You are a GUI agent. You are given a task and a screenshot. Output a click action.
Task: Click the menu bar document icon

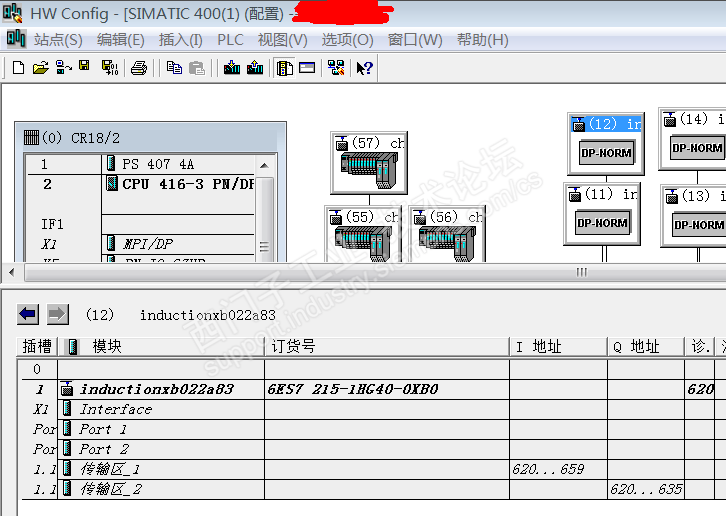16,38
